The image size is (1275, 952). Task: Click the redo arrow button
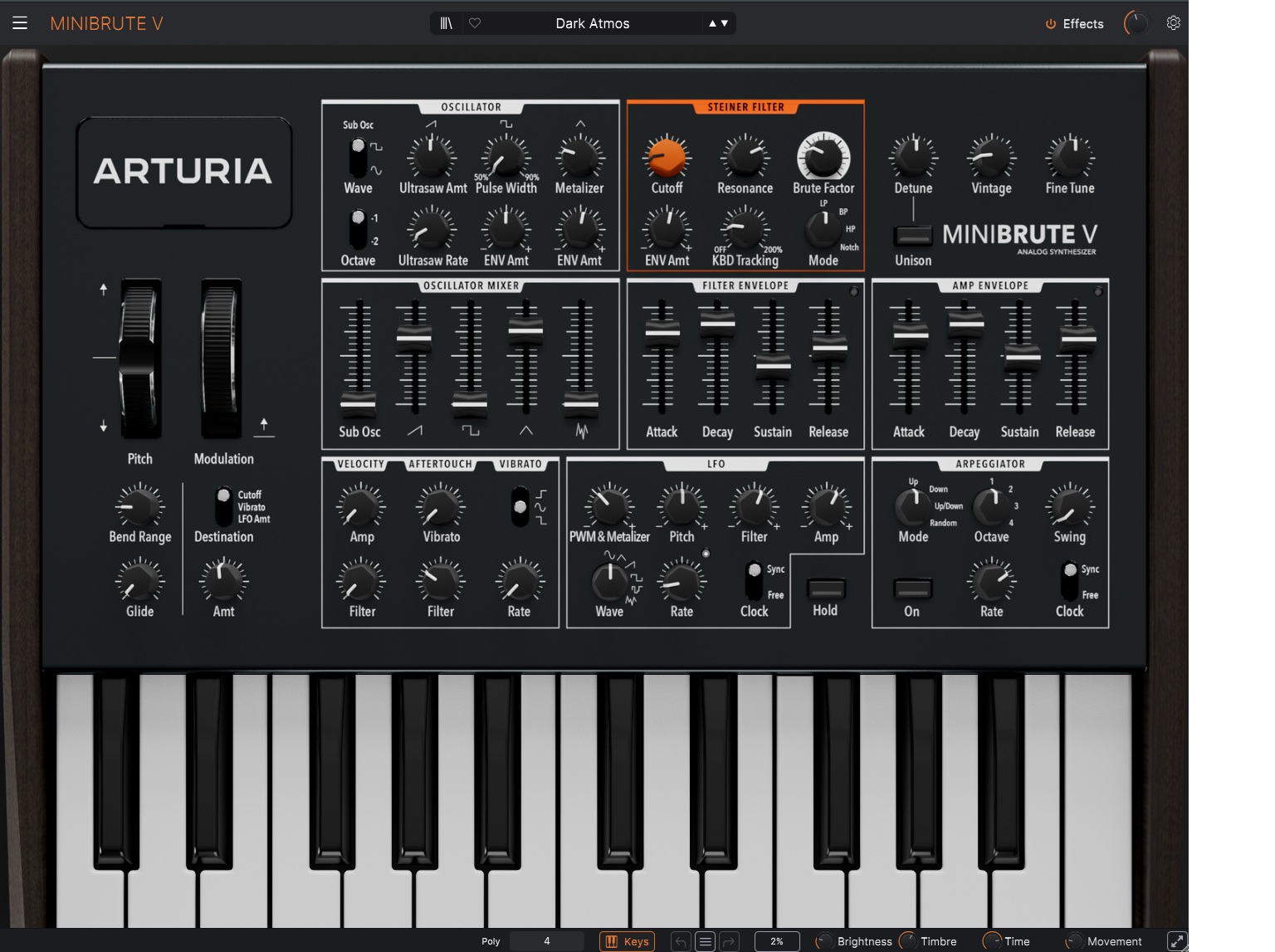[729, 941]
